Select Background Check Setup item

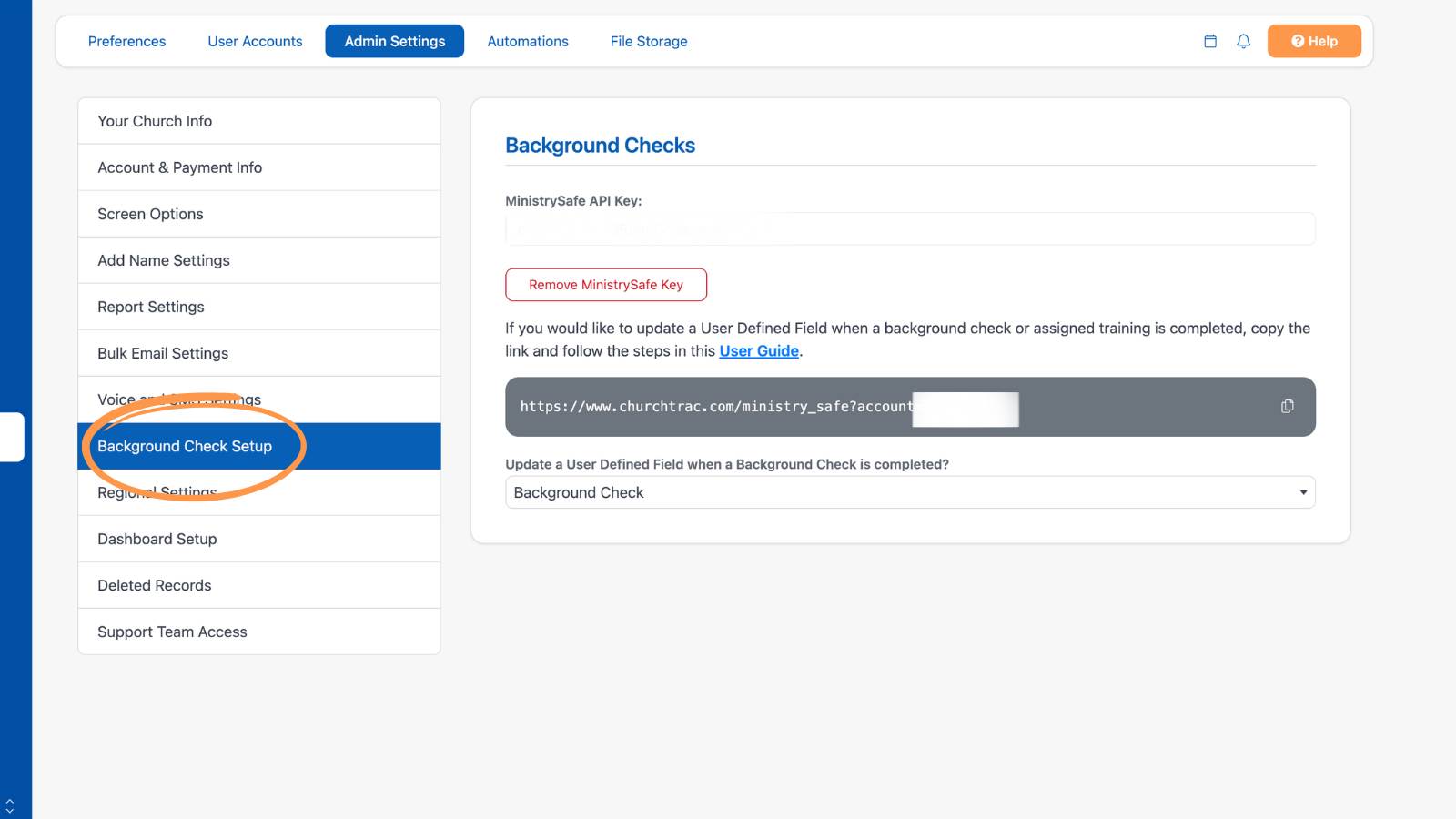point(259,446)
